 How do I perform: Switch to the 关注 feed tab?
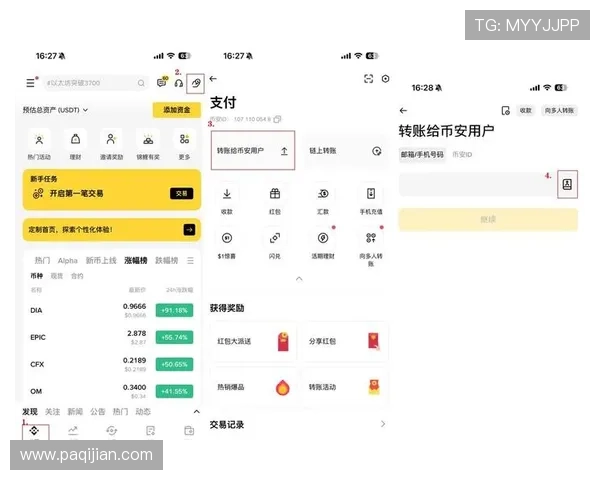[x=52, y=412]
